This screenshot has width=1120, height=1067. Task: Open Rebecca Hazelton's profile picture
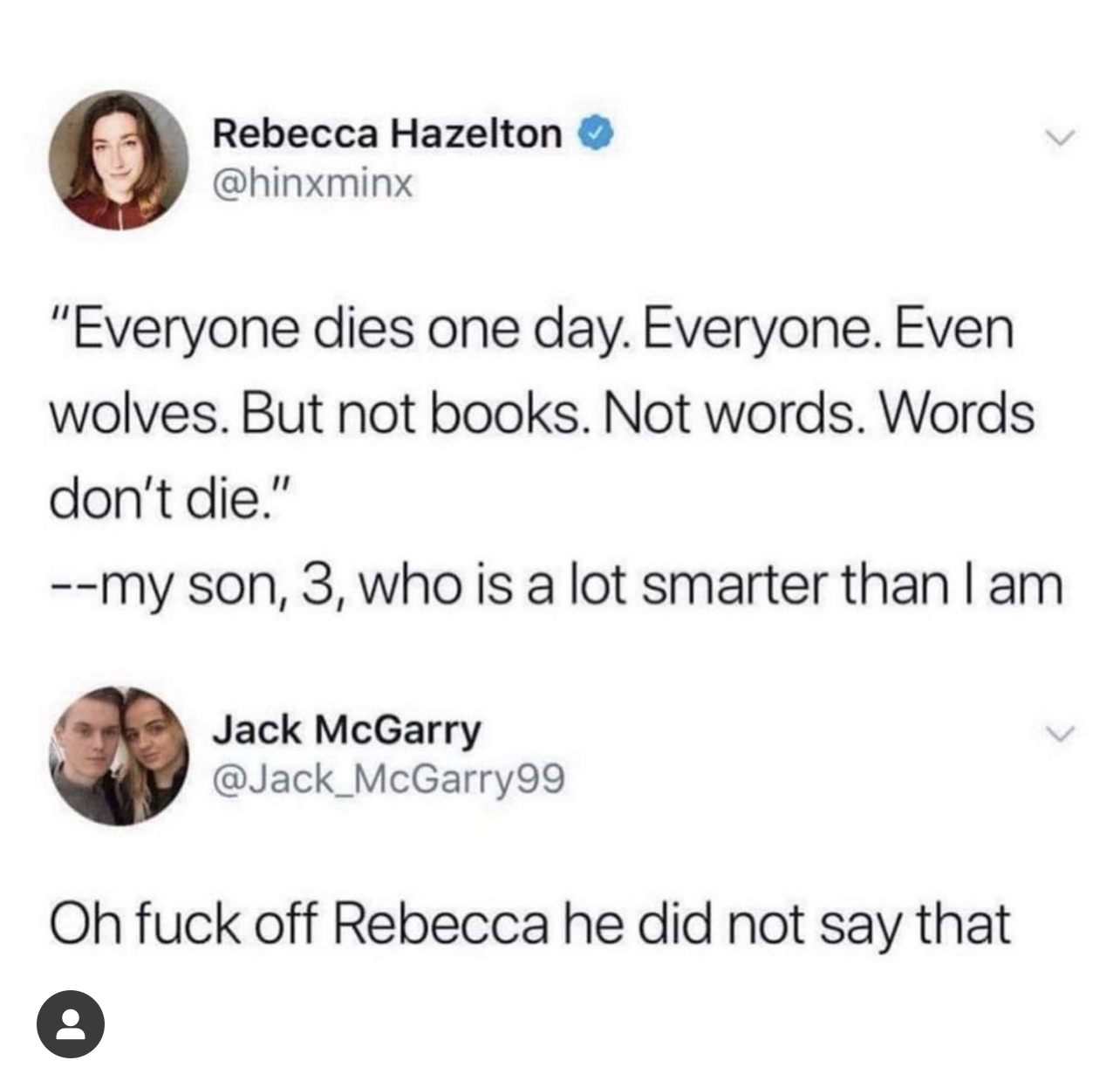pyautogui.click(x=120, y=160)
